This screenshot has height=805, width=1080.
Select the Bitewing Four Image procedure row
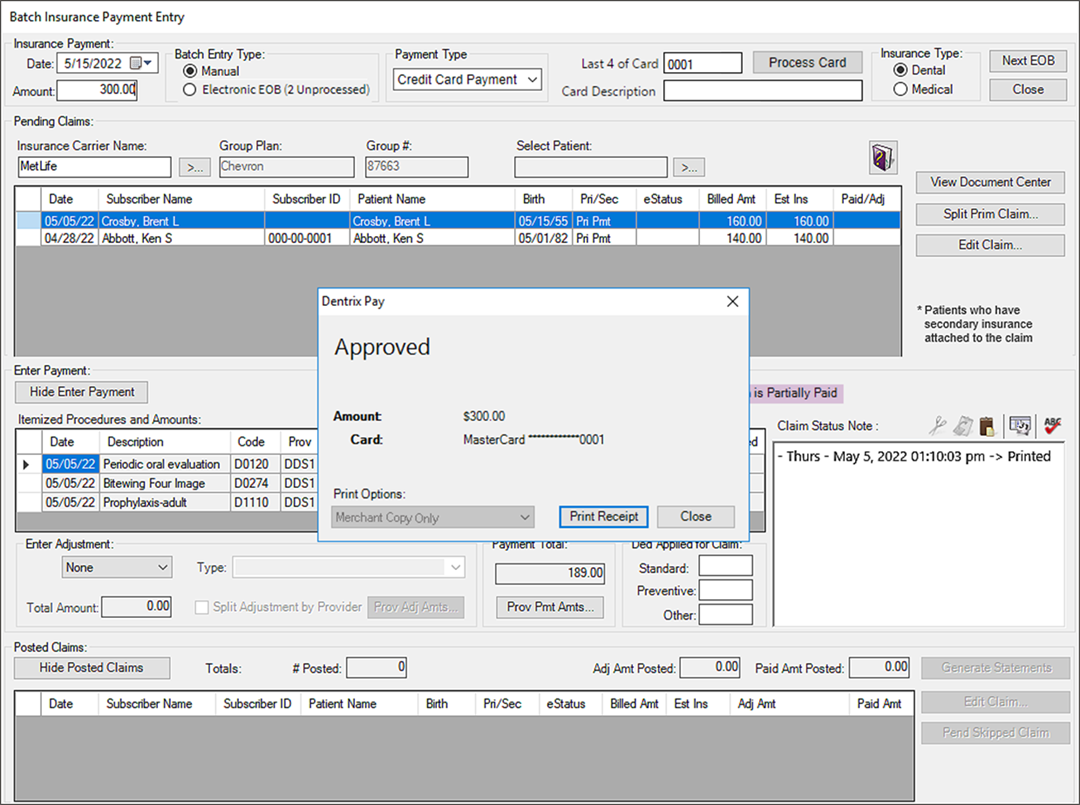click(x=154, y=483)
